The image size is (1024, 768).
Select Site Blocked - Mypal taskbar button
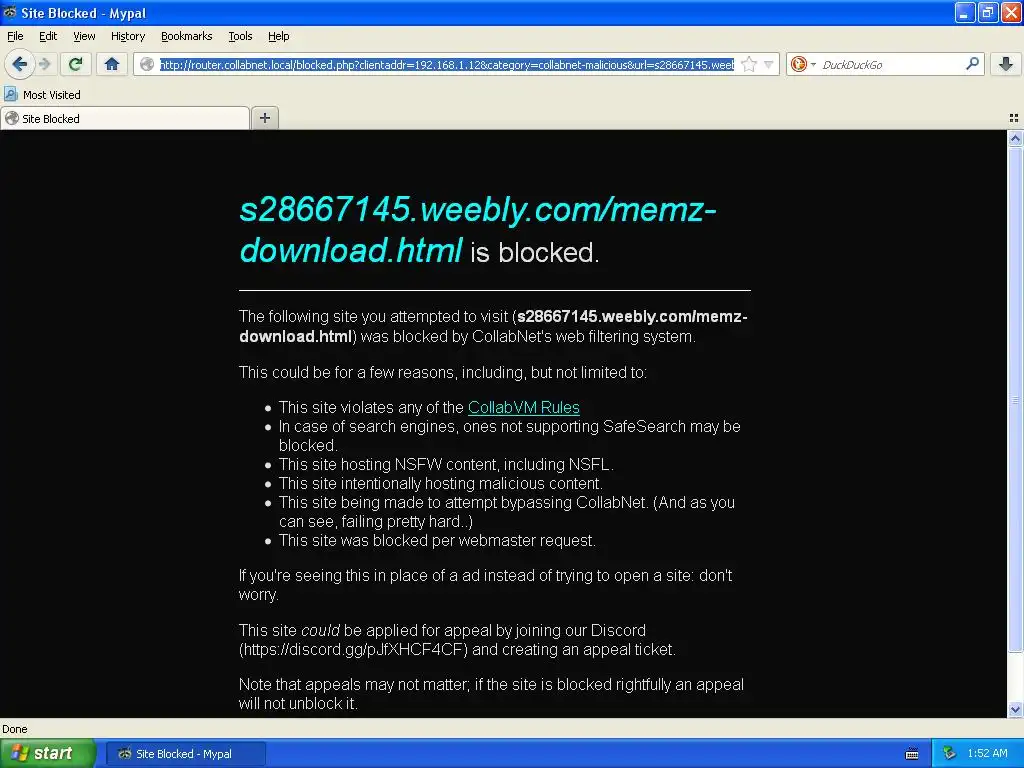185,754
